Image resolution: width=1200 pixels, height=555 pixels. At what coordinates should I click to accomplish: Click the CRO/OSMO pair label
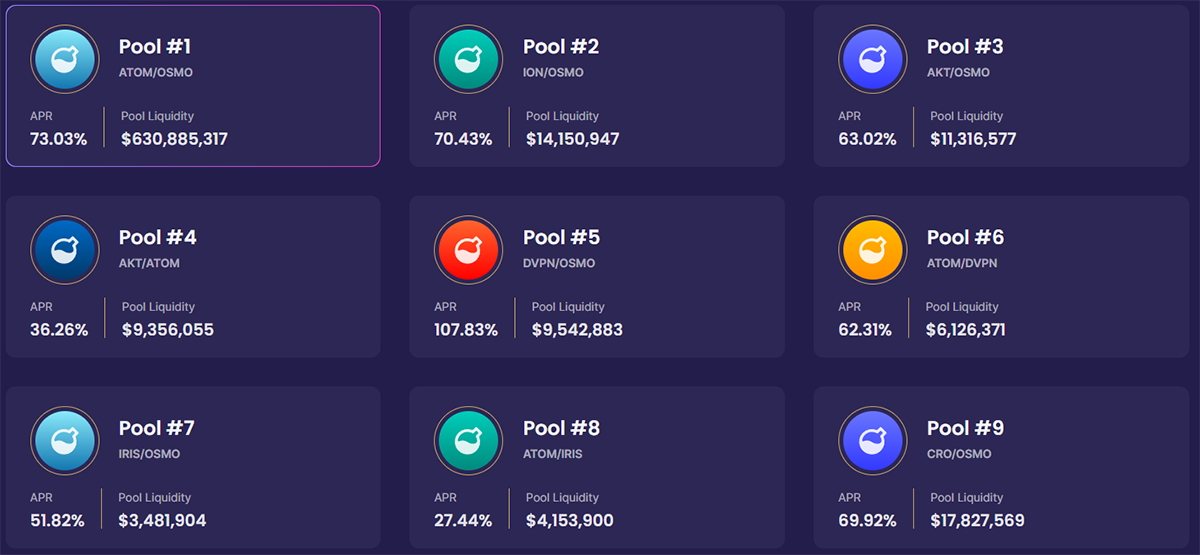958,454
